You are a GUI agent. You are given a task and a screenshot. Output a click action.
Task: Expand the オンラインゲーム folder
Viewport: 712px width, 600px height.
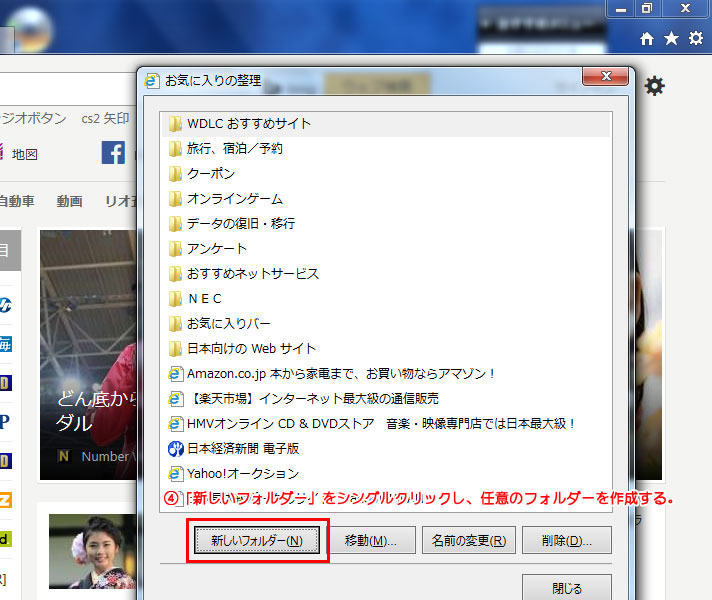point(234,198)
